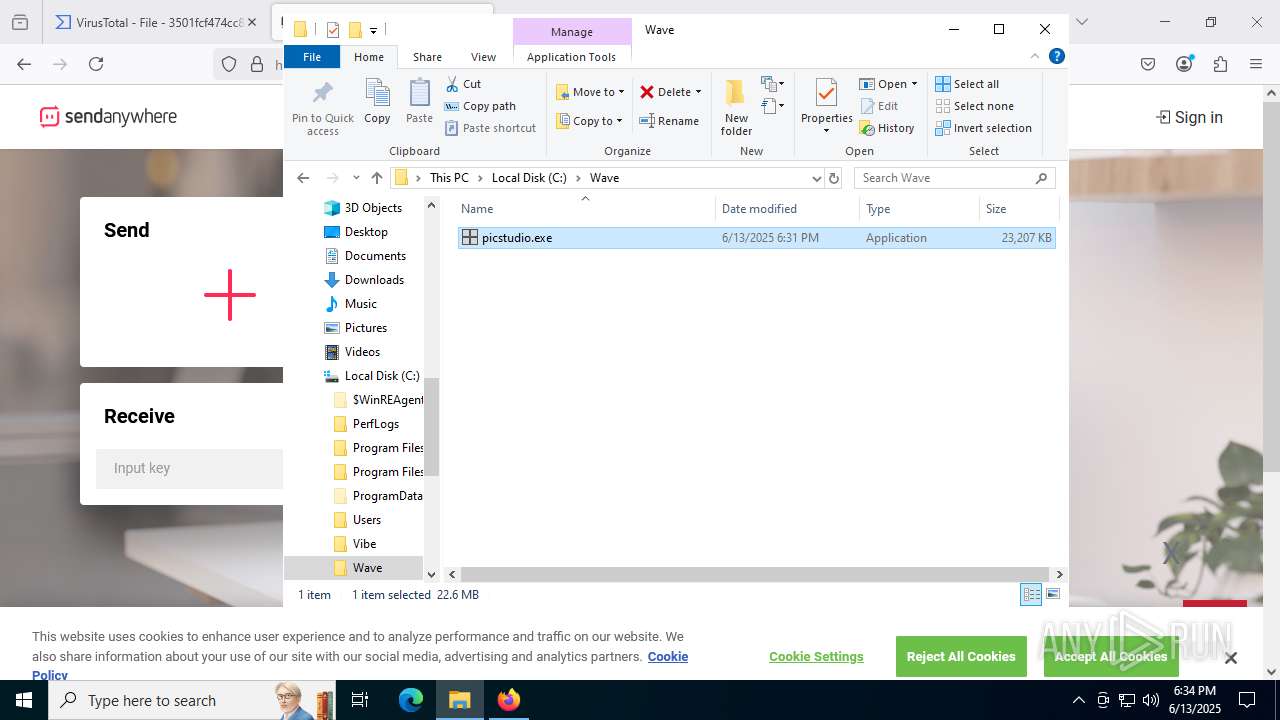Viewport: 1280px width, 720px height.
Task: Click Invert selection in ribbon
Action: pos(983,128)
